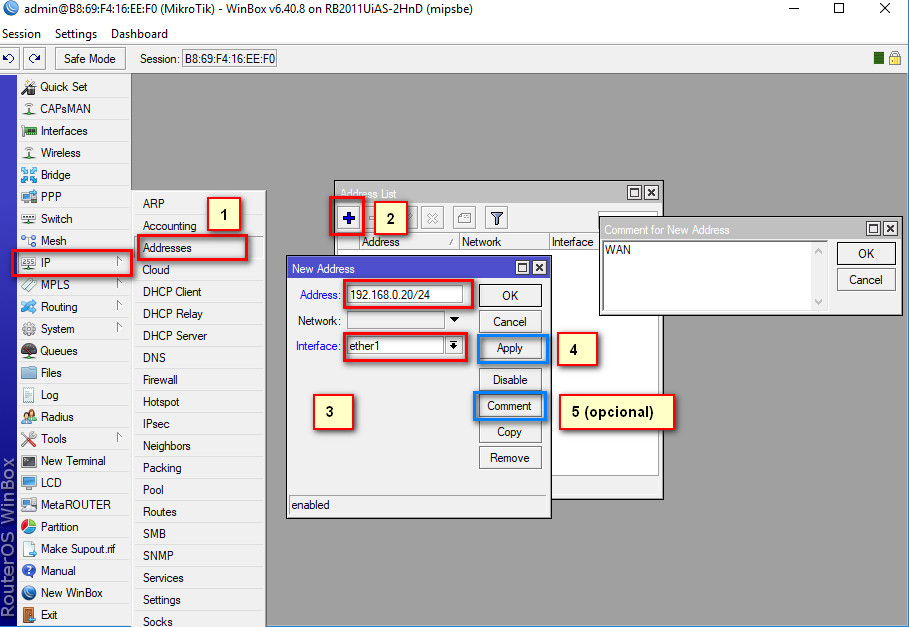Select Addresses in the IP submenu

click(167, 248)
